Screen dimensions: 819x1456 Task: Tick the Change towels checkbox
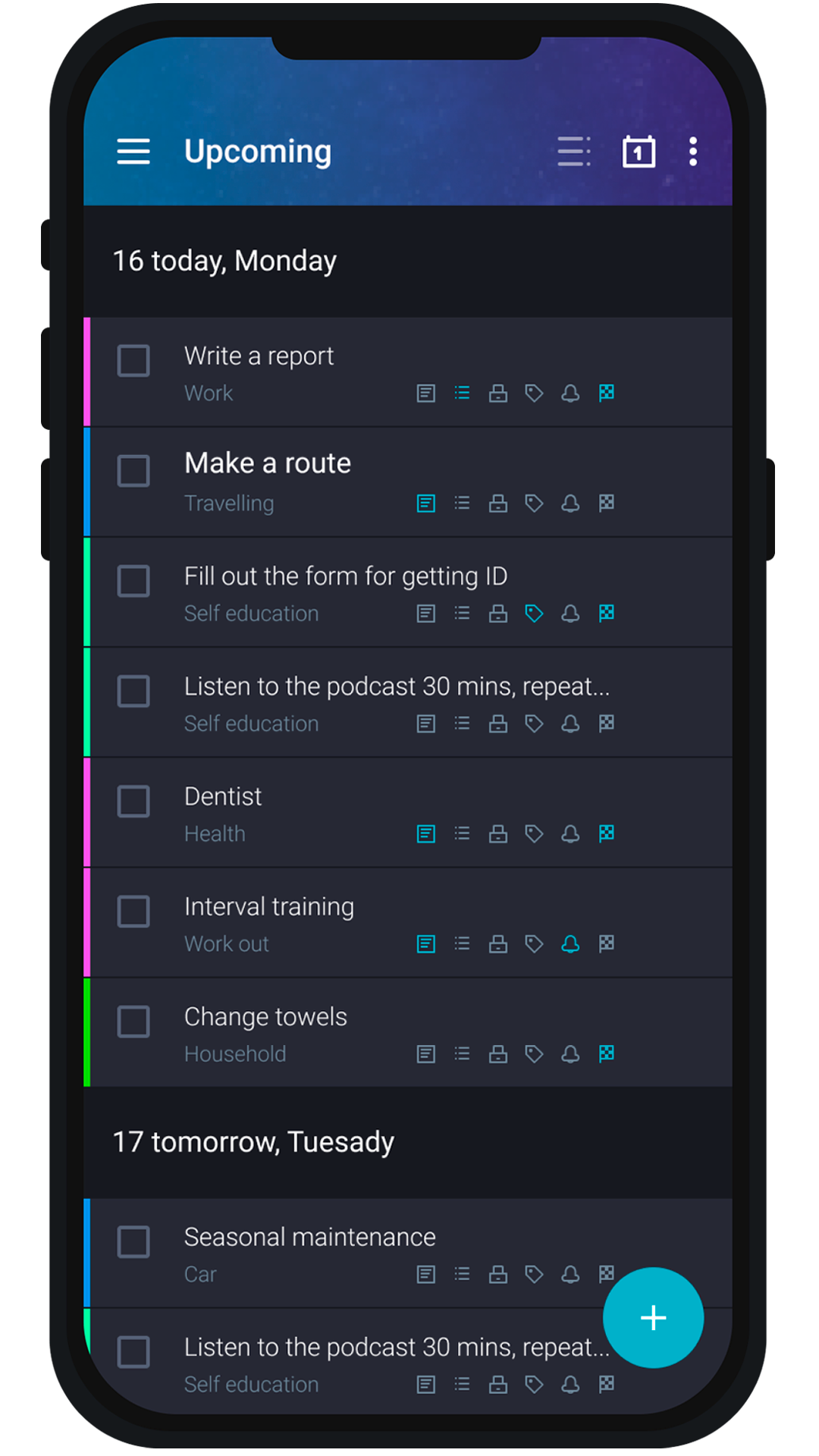click(x=133, y=1021)
